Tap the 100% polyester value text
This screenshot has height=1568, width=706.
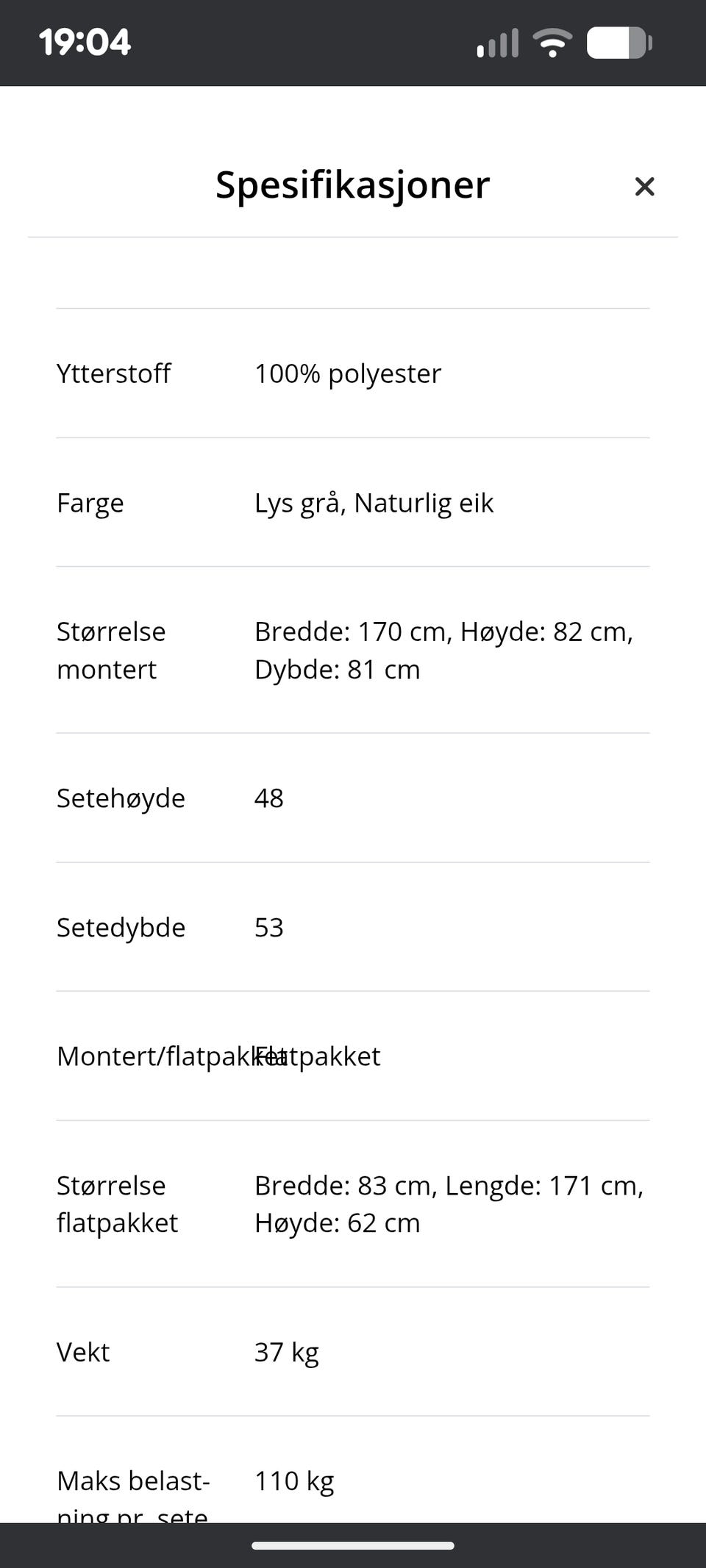[x=347, y=373]
